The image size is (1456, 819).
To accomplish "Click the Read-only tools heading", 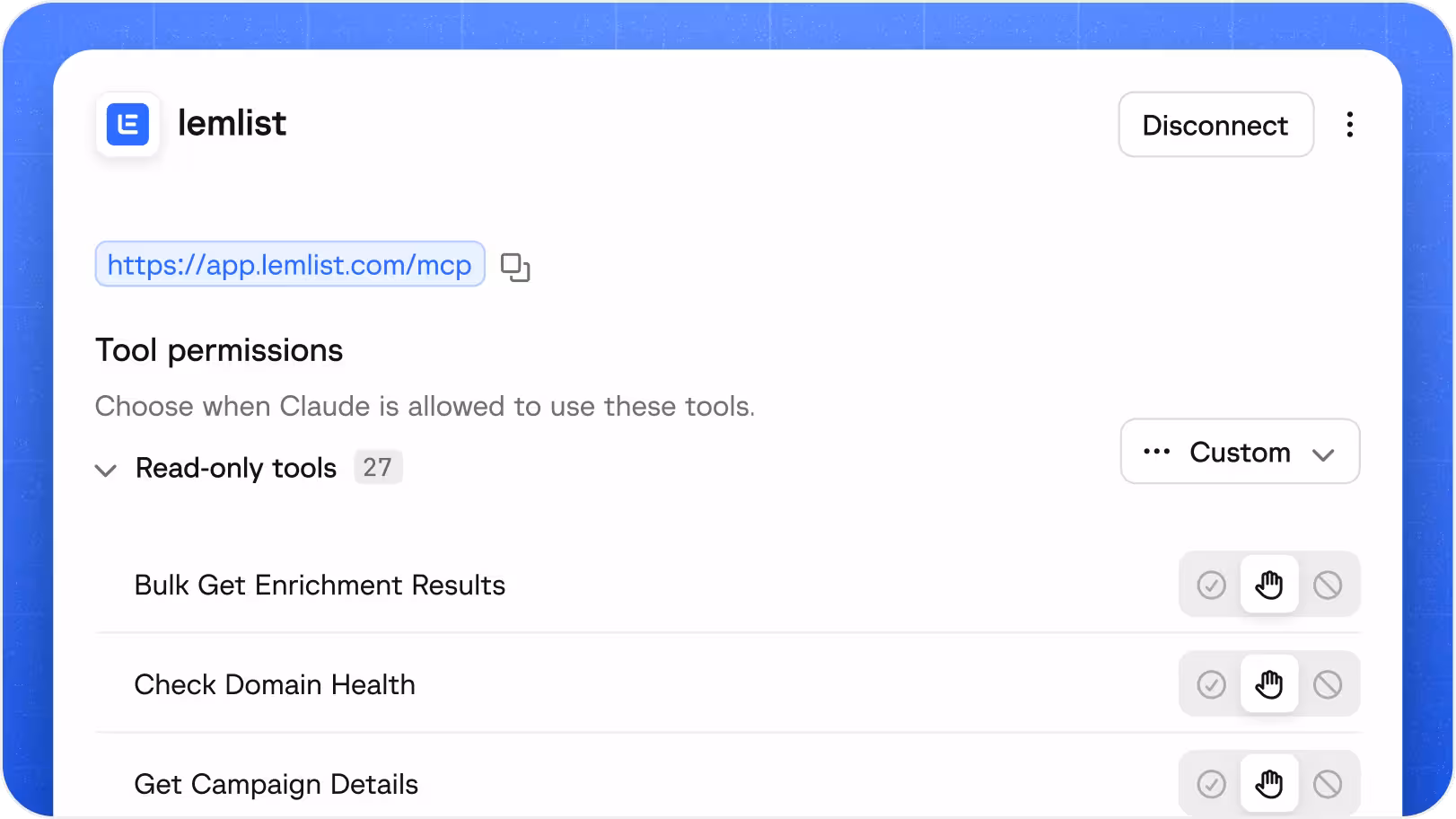I will point(236,468).
